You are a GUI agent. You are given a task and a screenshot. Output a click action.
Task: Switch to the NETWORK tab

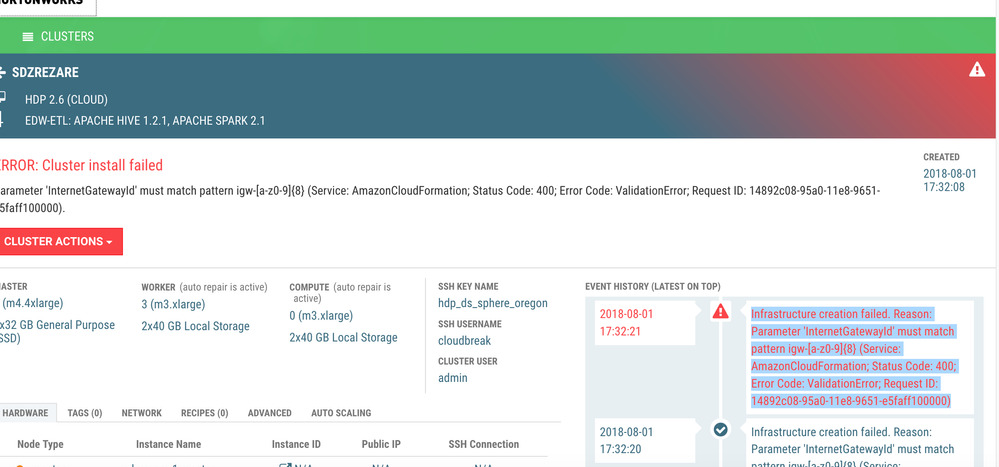(141, 413)
